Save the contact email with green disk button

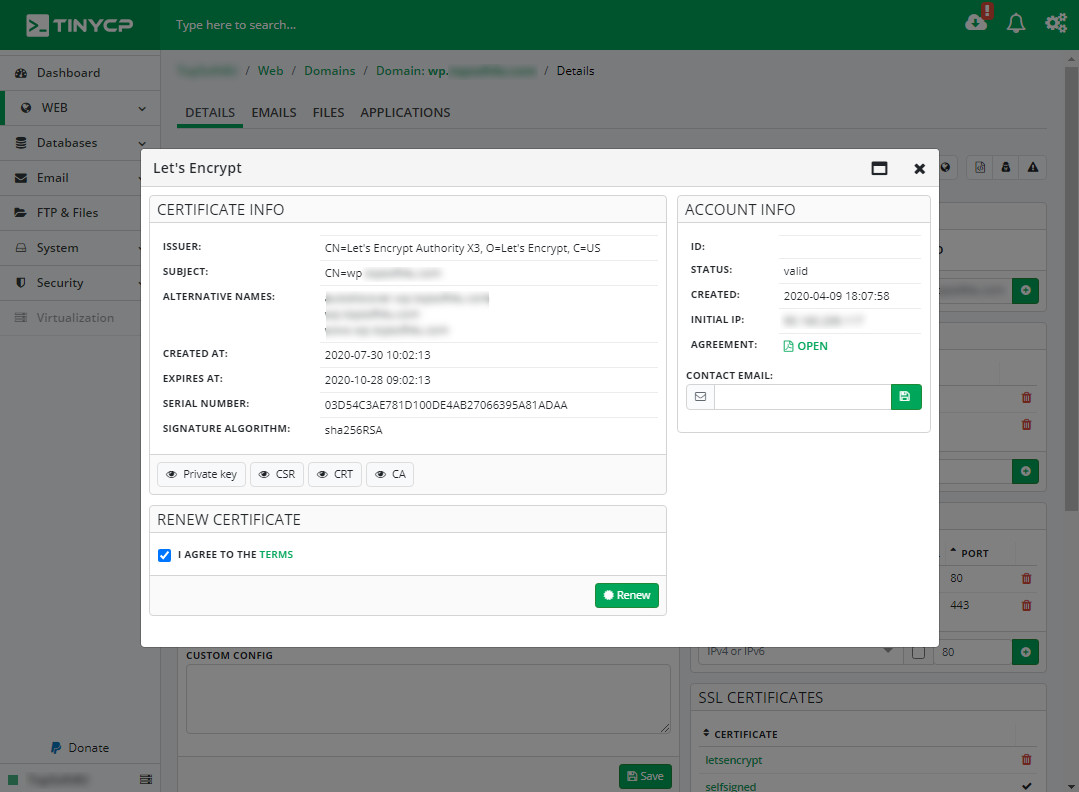(906, 396)
